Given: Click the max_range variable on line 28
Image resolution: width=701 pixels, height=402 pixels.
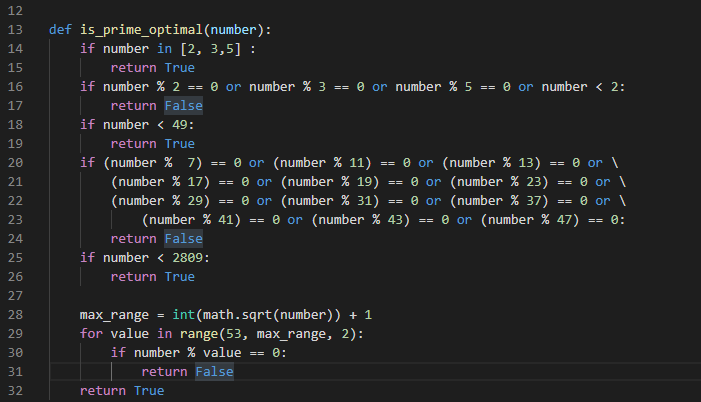Looking at the screenshot, I should 114,315.
